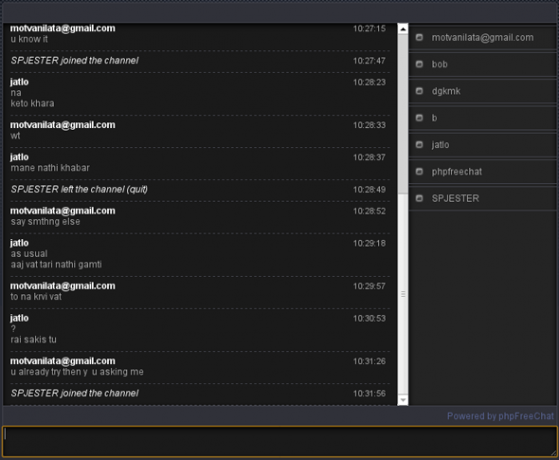Screen dimensions: 559x460
Task: Click the input box resize grip corner
Action: coord(553,453)
